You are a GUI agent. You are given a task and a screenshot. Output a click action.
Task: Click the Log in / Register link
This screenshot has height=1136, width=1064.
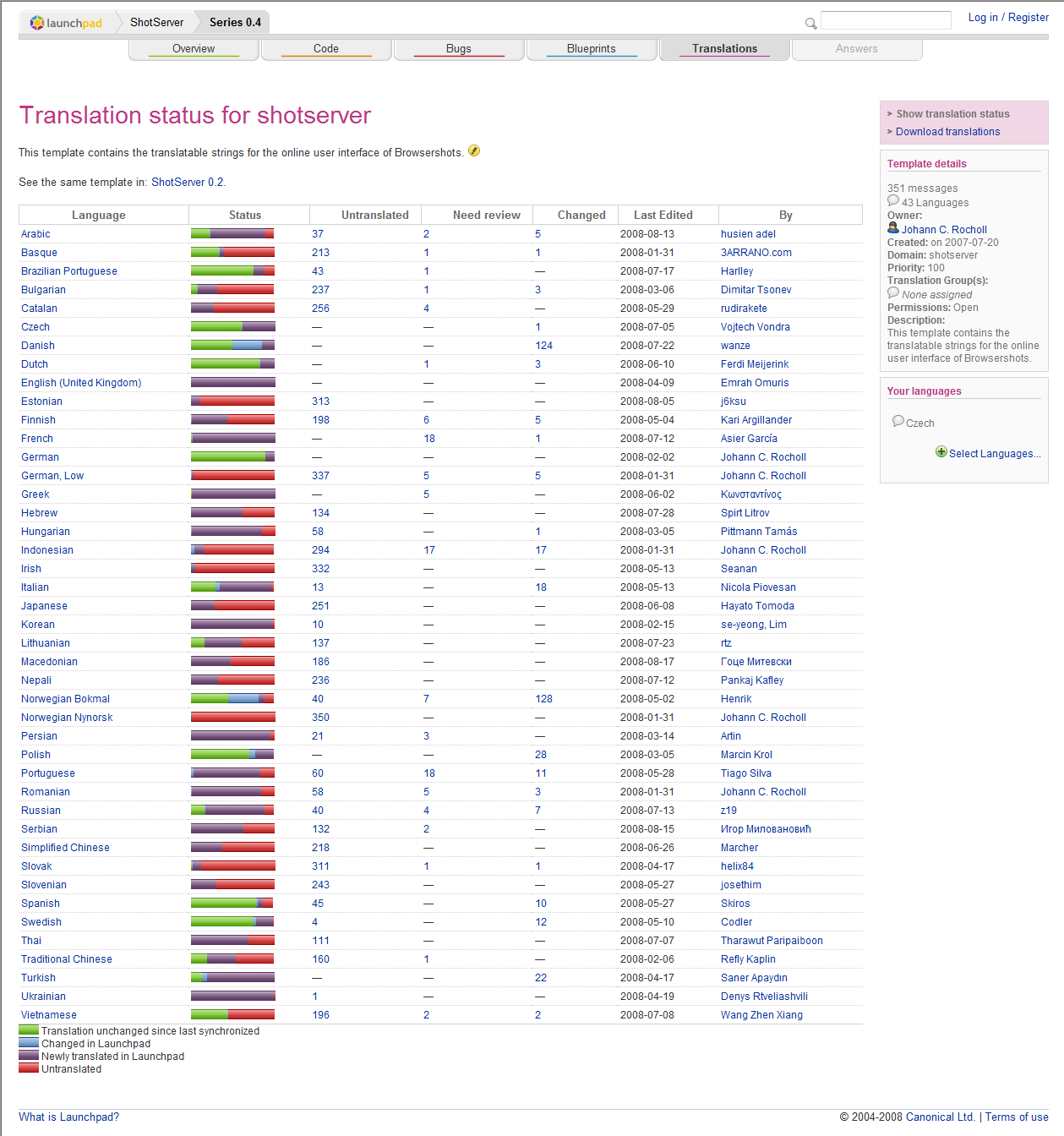pos(1008,18)
